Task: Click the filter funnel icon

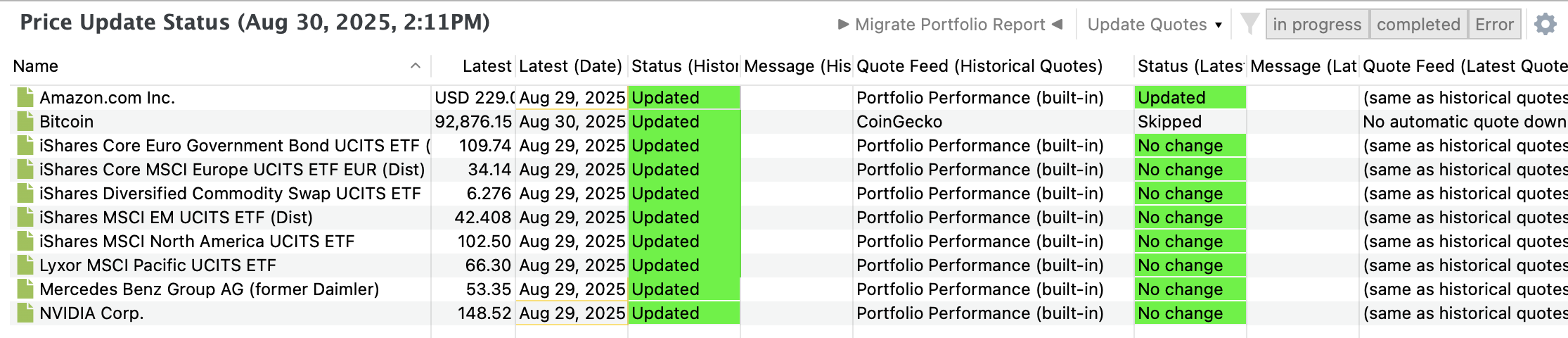Action: coord(1249,24)
